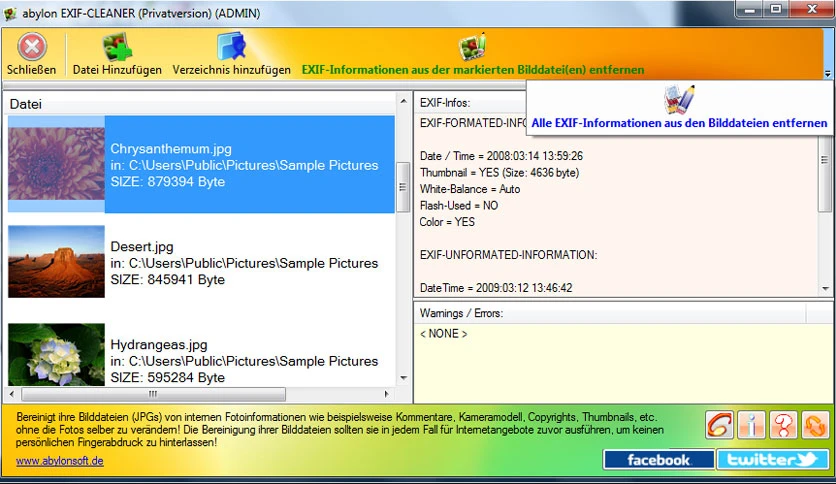The height and width of the screenshot is (484, 836).
Task: Click 'EXIF-Informationen aus der markierten Bilddatei(en) entfernen' text
Action: pyautogui.click(x=473, y=70)
